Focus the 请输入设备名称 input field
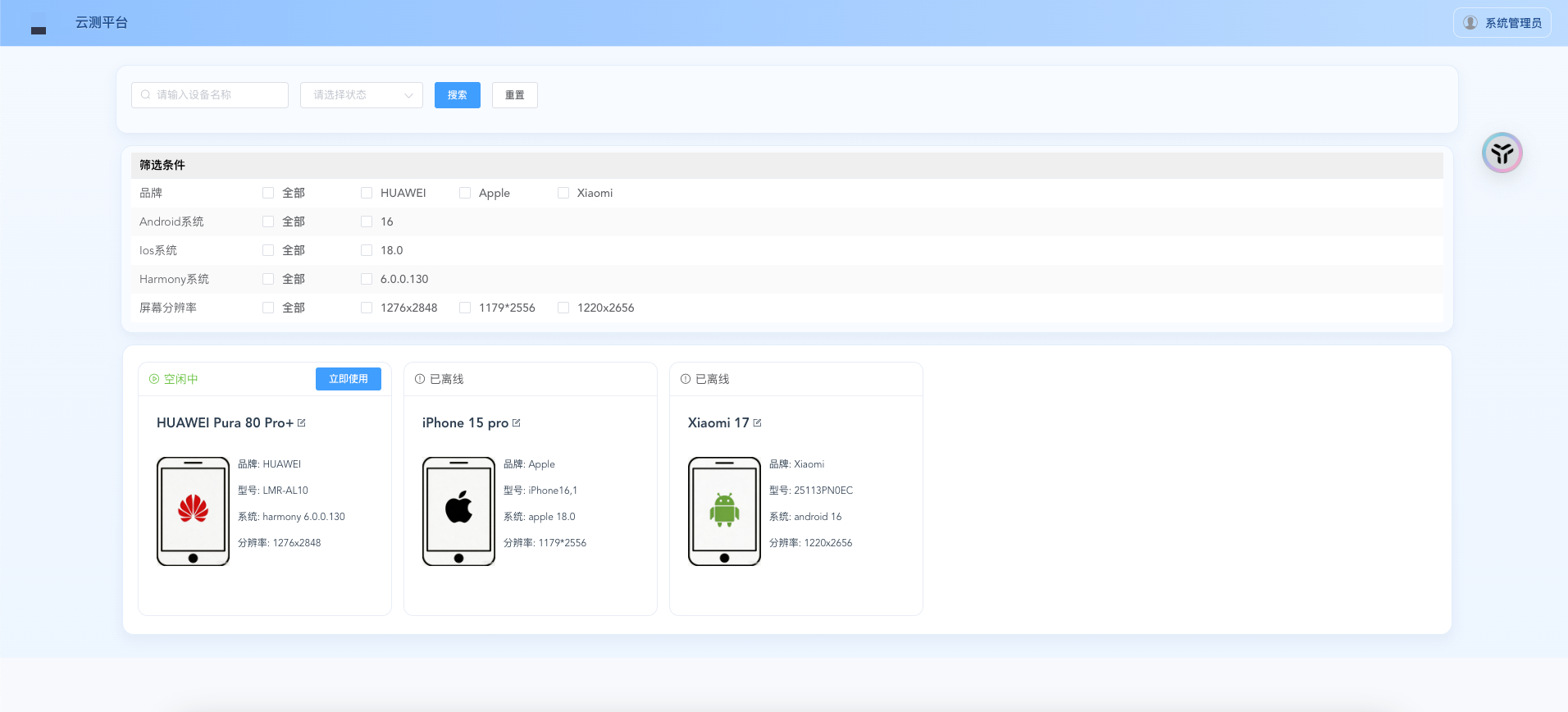The height and width of the screenshot is (712, 1568). (210, 95)
